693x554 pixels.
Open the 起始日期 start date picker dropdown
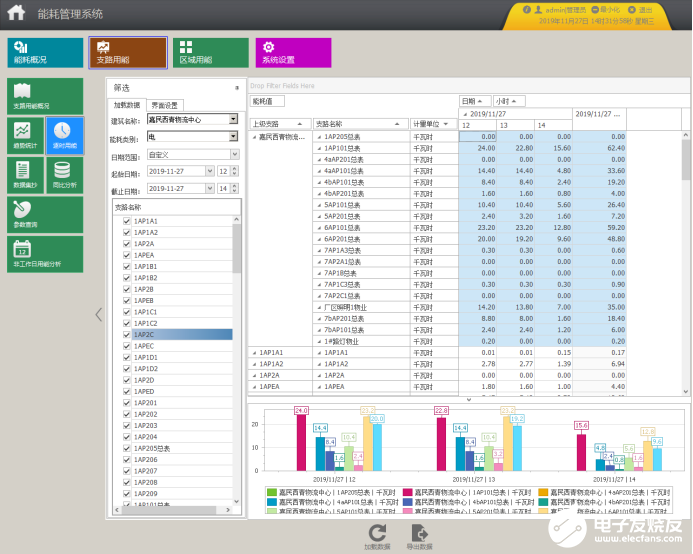coord(208,171)
